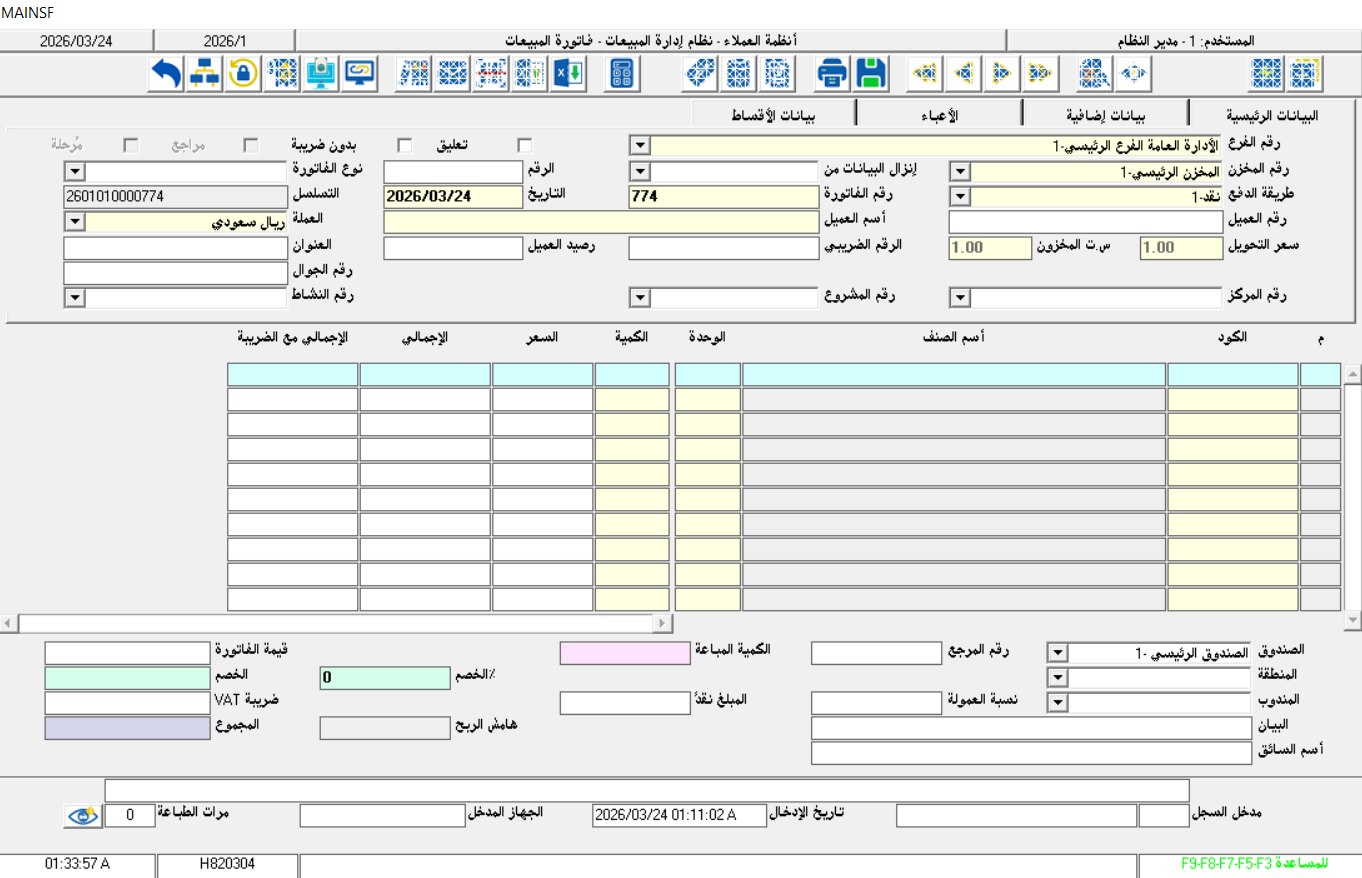Open the نوع الفاتورة dropdown
The image size is (1362, 878).
(x=74, y=172)
